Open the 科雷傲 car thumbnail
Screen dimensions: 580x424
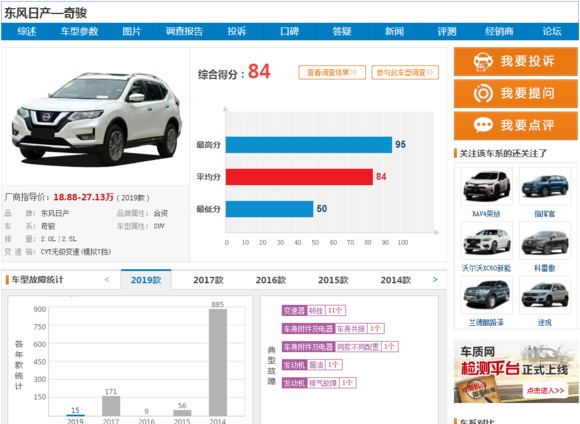coord(545,240)
